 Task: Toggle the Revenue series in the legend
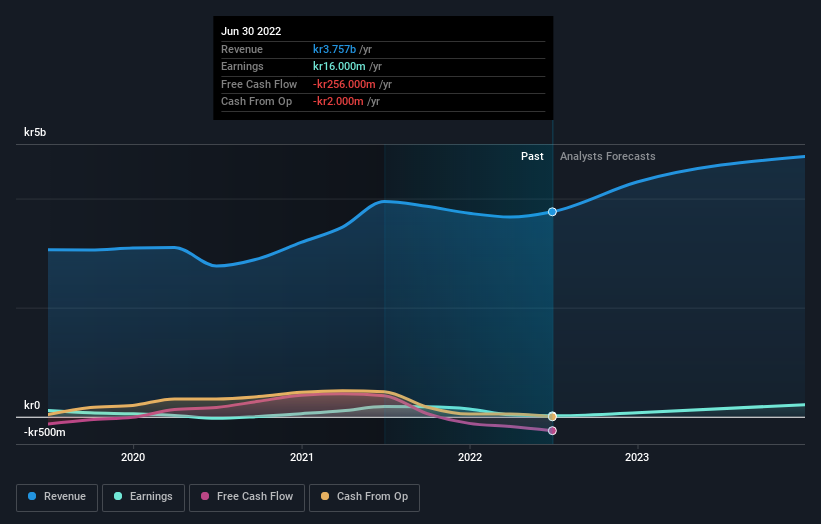(x=57, y=497)
